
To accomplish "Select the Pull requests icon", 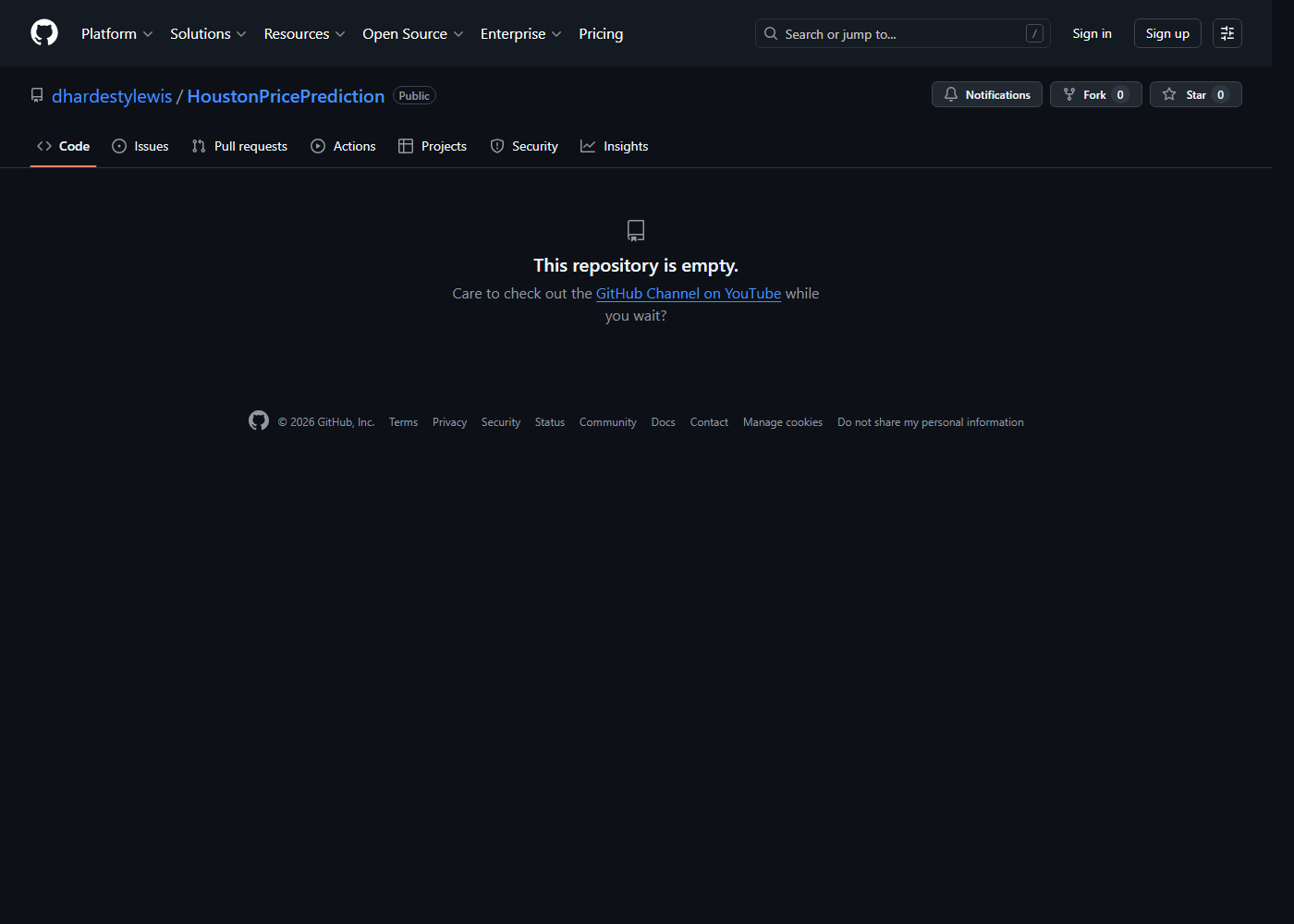I will tap(198, 145).
